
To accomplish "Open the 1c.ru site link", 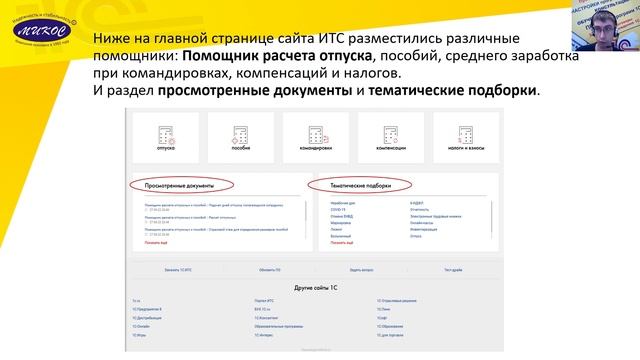I will 136,301.
